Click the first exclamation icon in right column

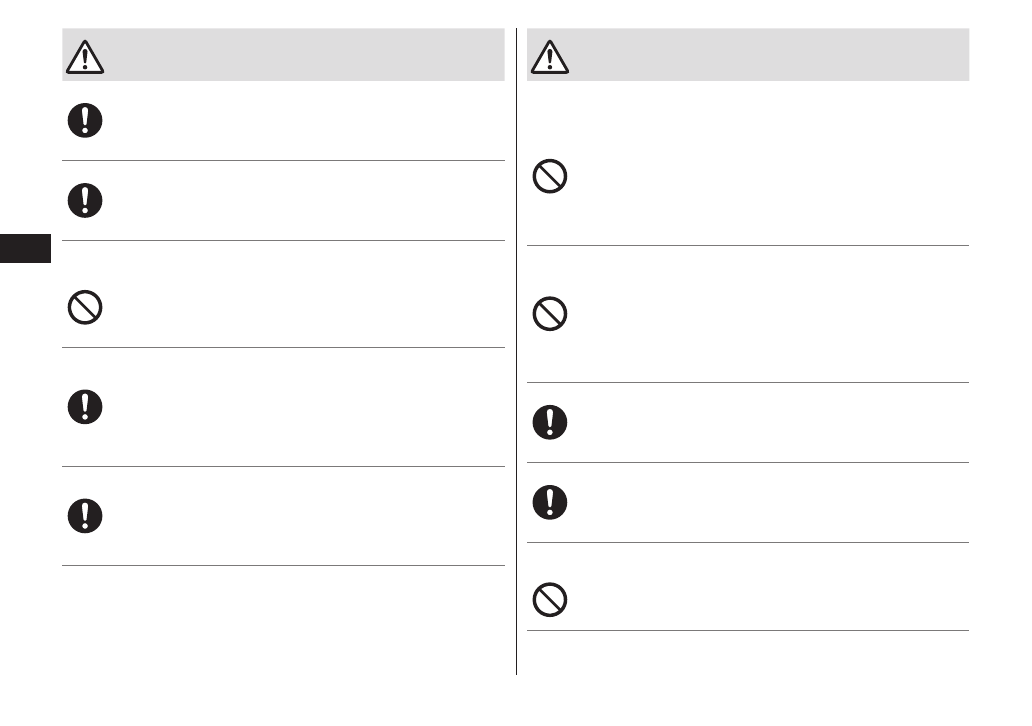click(x=550, y=421)
